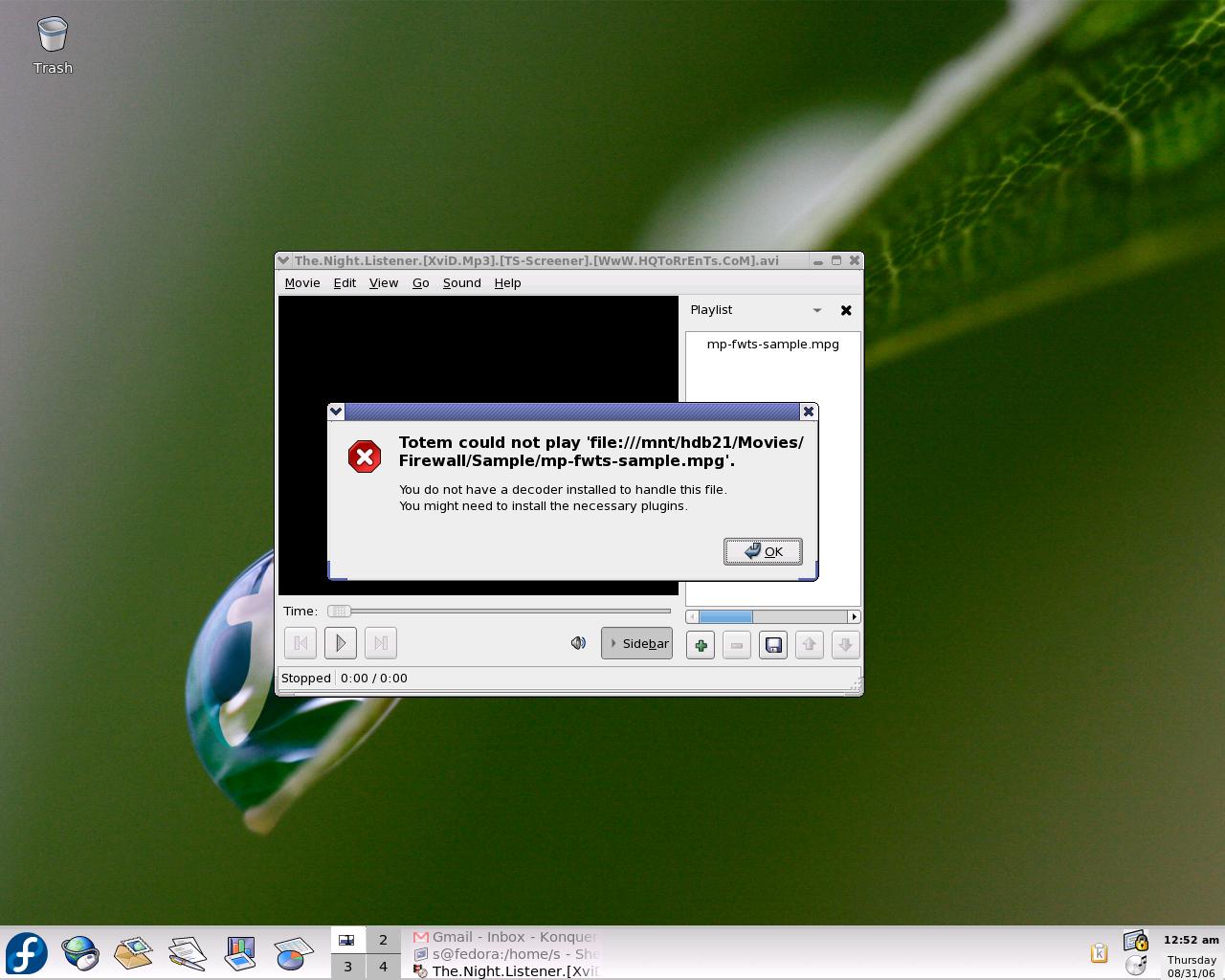Skip to next chapter button
This screenshot has height=980, width=1225.
[381, 643]
